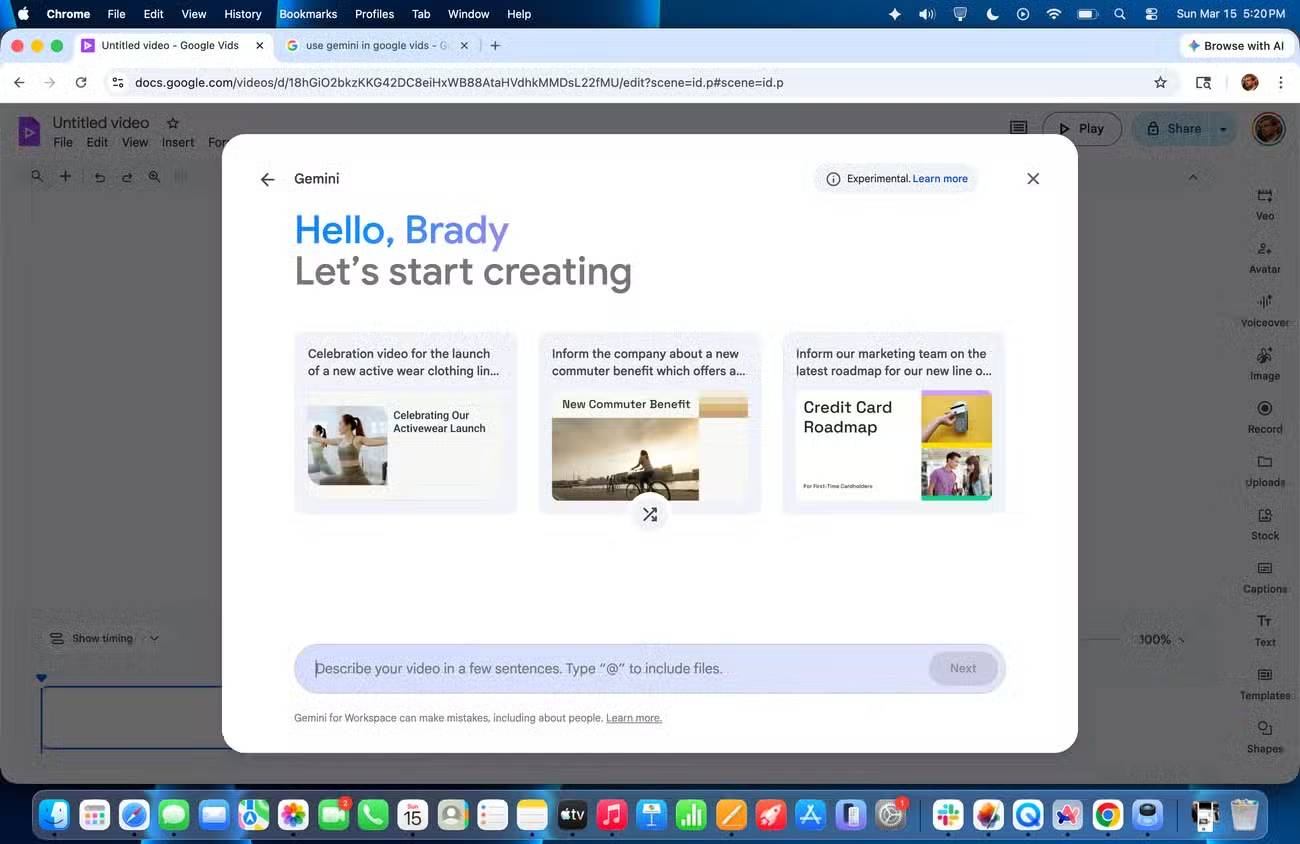1300x844 pixels.
Task: Open the Stock media panel
Action: (1265, 523)
